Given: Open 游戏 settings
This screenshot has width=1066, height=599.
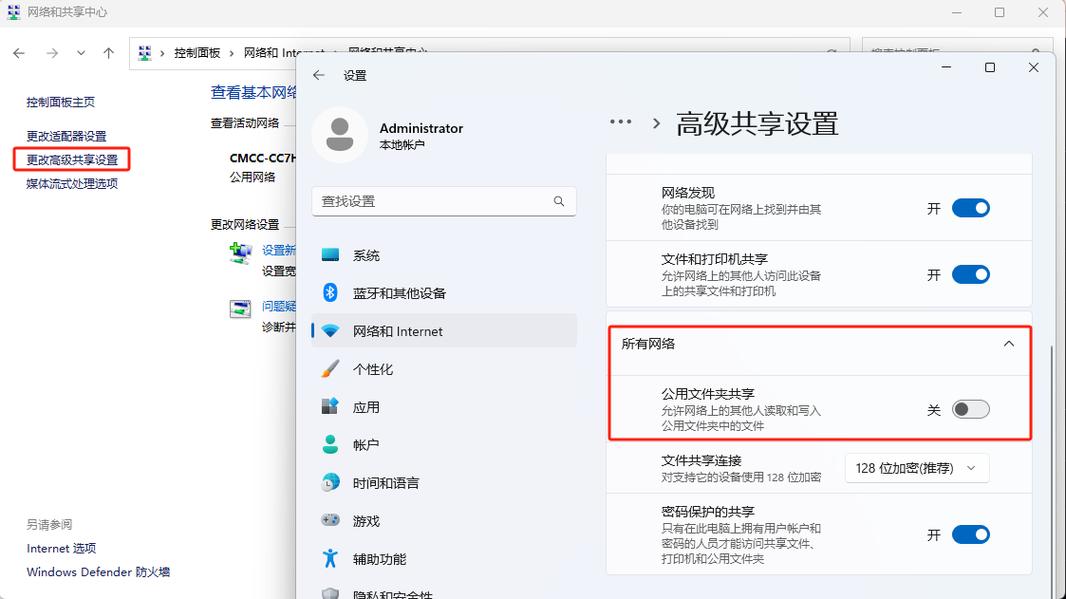Looking at the screenshot, I should point(367,520).
